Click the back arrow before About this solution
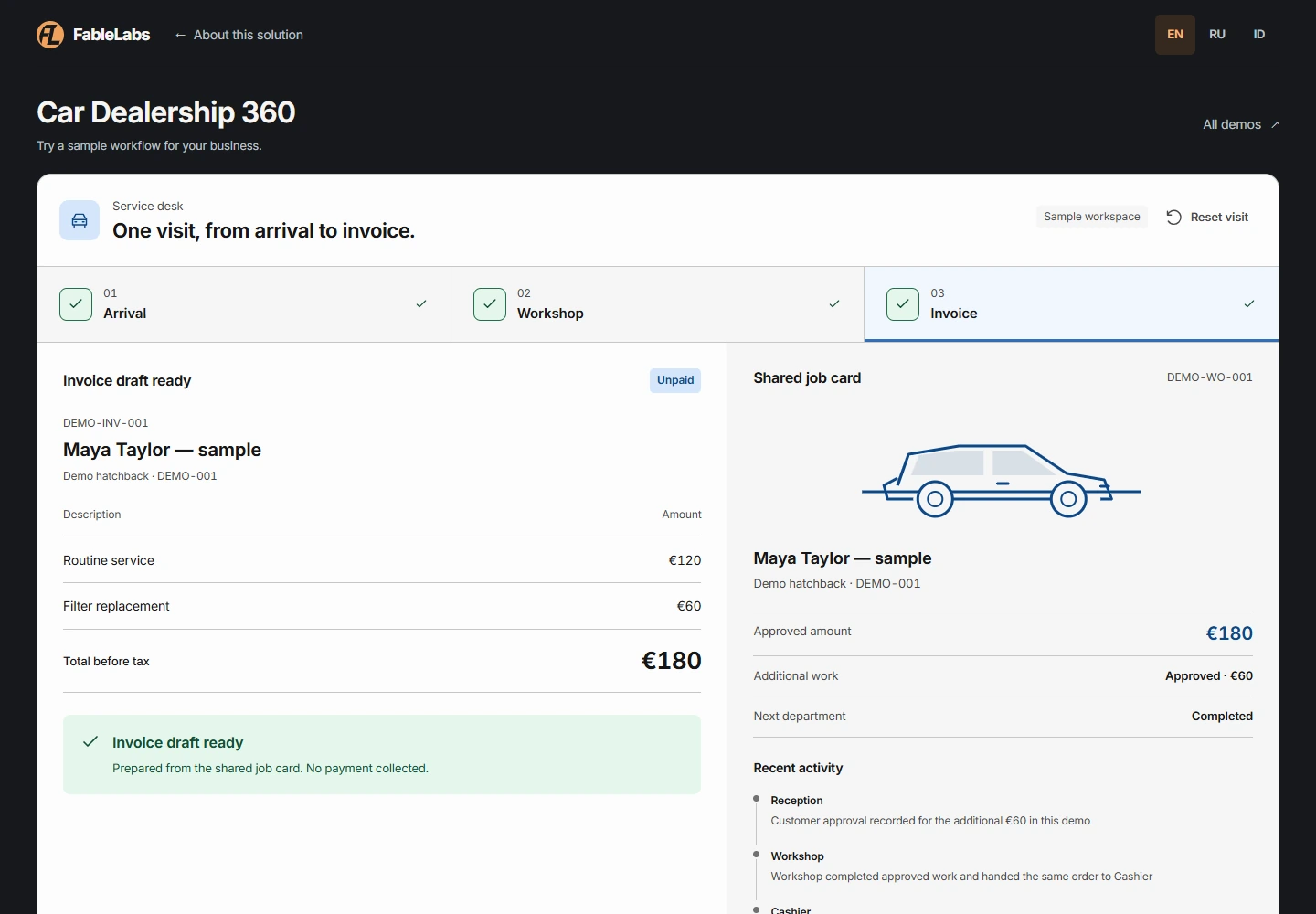The image size is (1316, 914). [180, 35]
